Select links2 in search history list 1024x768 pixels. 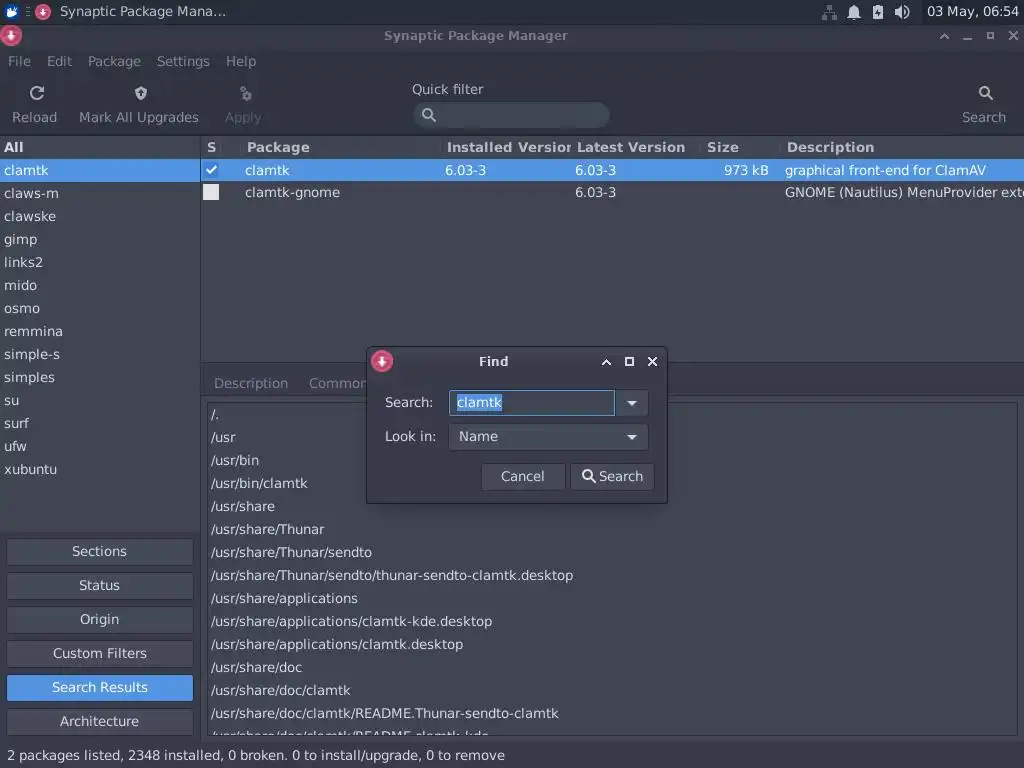(100, 263)
